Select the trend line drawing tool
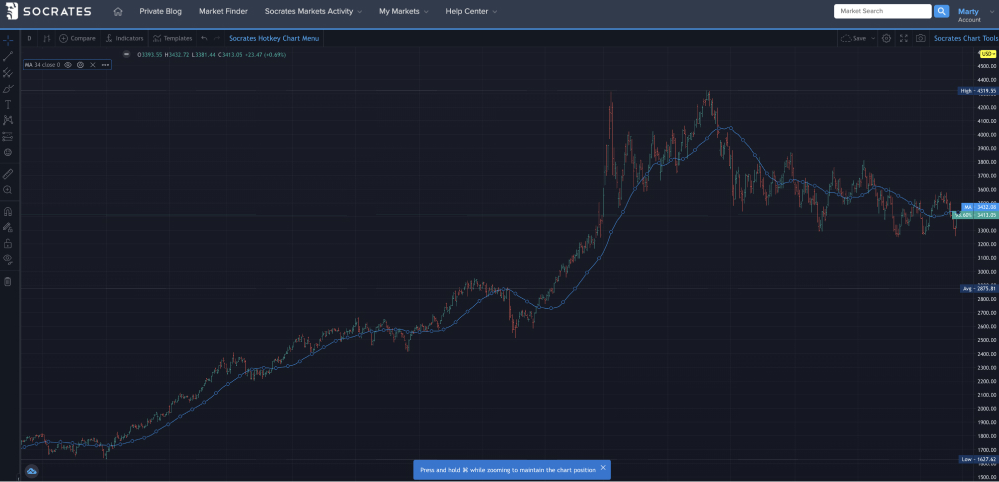Image resolution: width=999 pixels, height=482 pixels. click(x=8, y=57)
